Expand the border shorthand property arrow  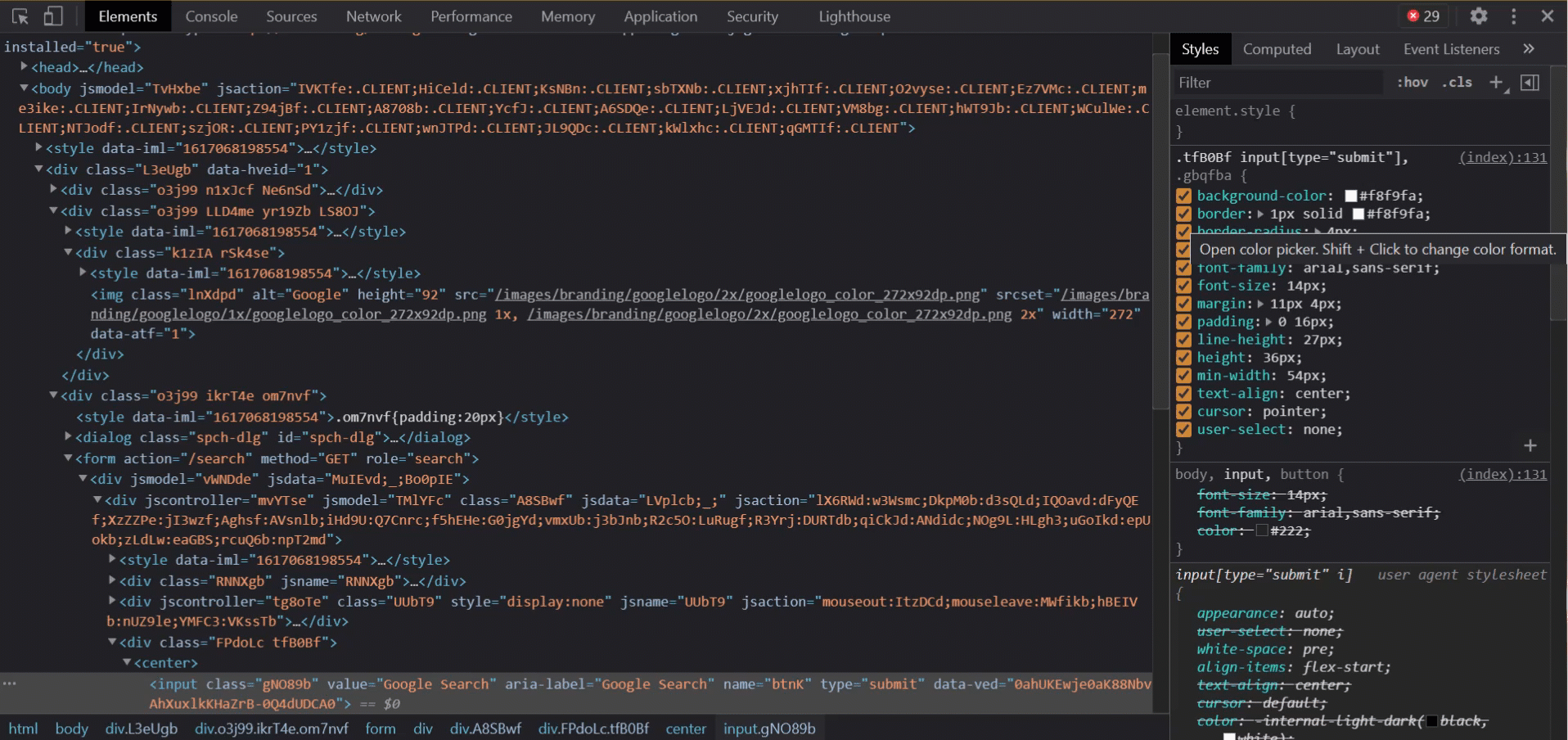point(1262,214)
